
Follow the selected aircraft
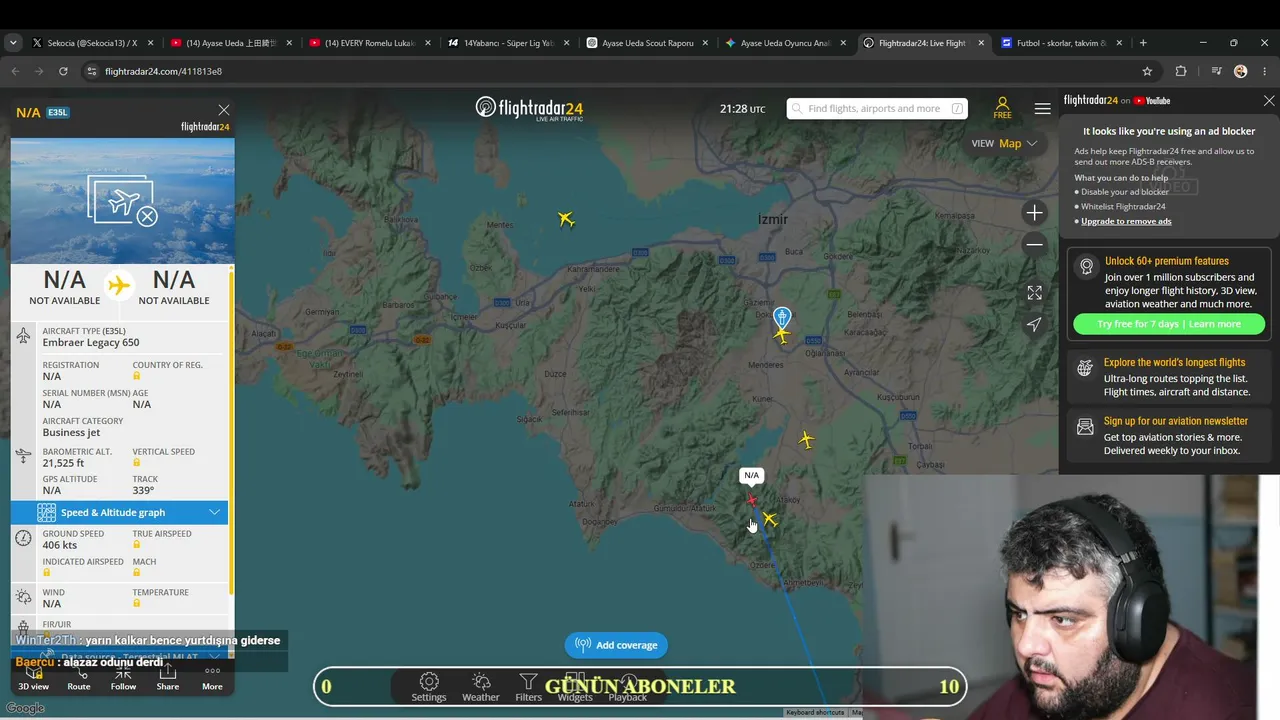123,678
